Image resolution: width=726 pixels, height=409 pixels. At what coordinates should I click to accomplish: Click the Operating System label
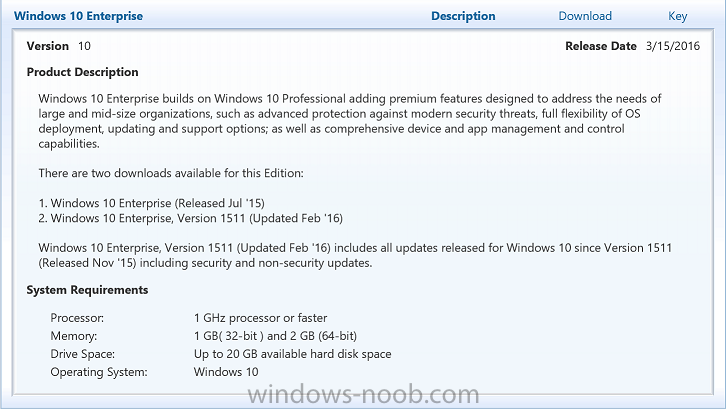point(99,372)
